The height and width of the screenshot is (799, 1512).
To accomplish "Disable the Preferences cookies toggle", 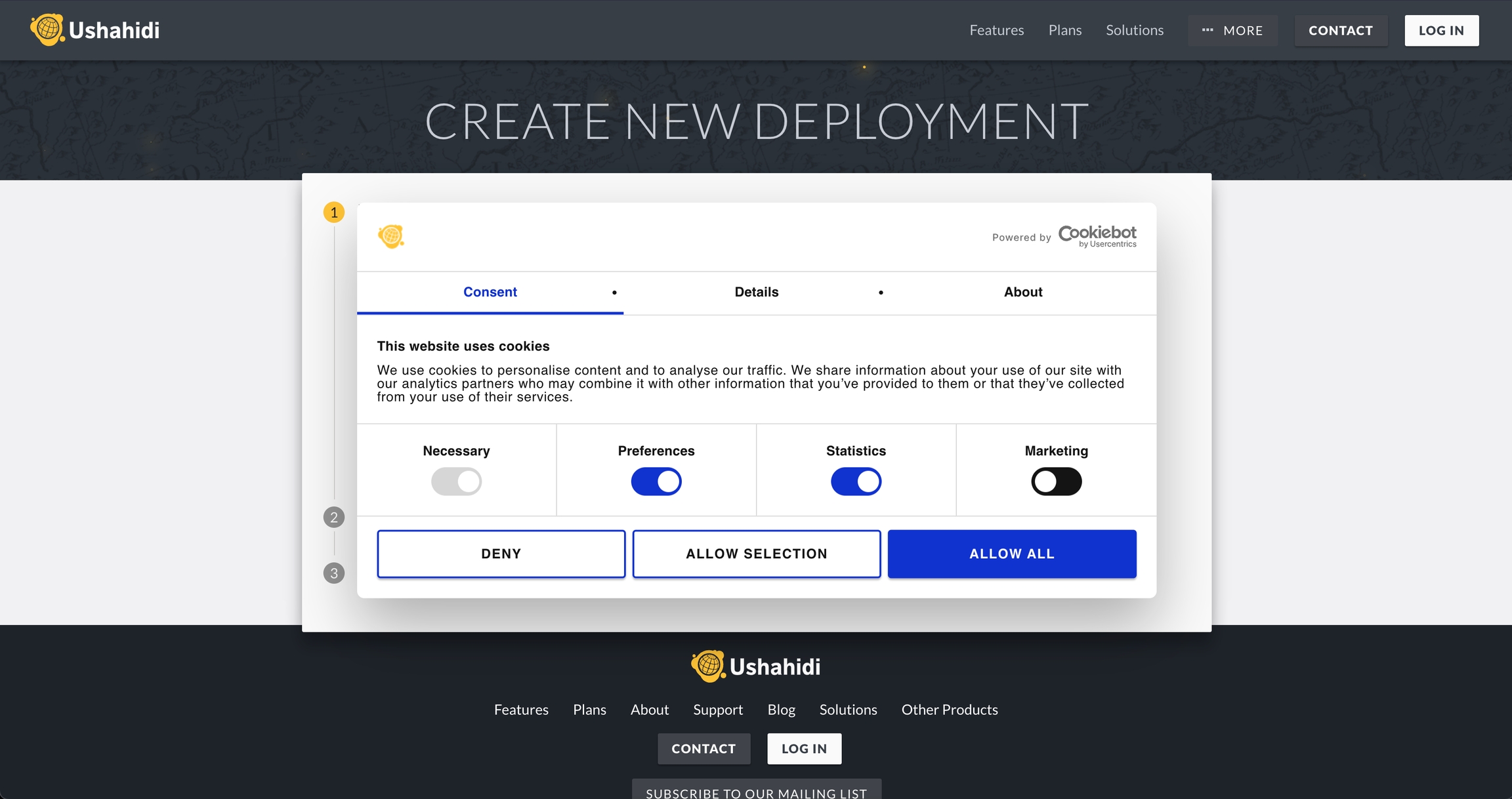I will coord(656,481).
